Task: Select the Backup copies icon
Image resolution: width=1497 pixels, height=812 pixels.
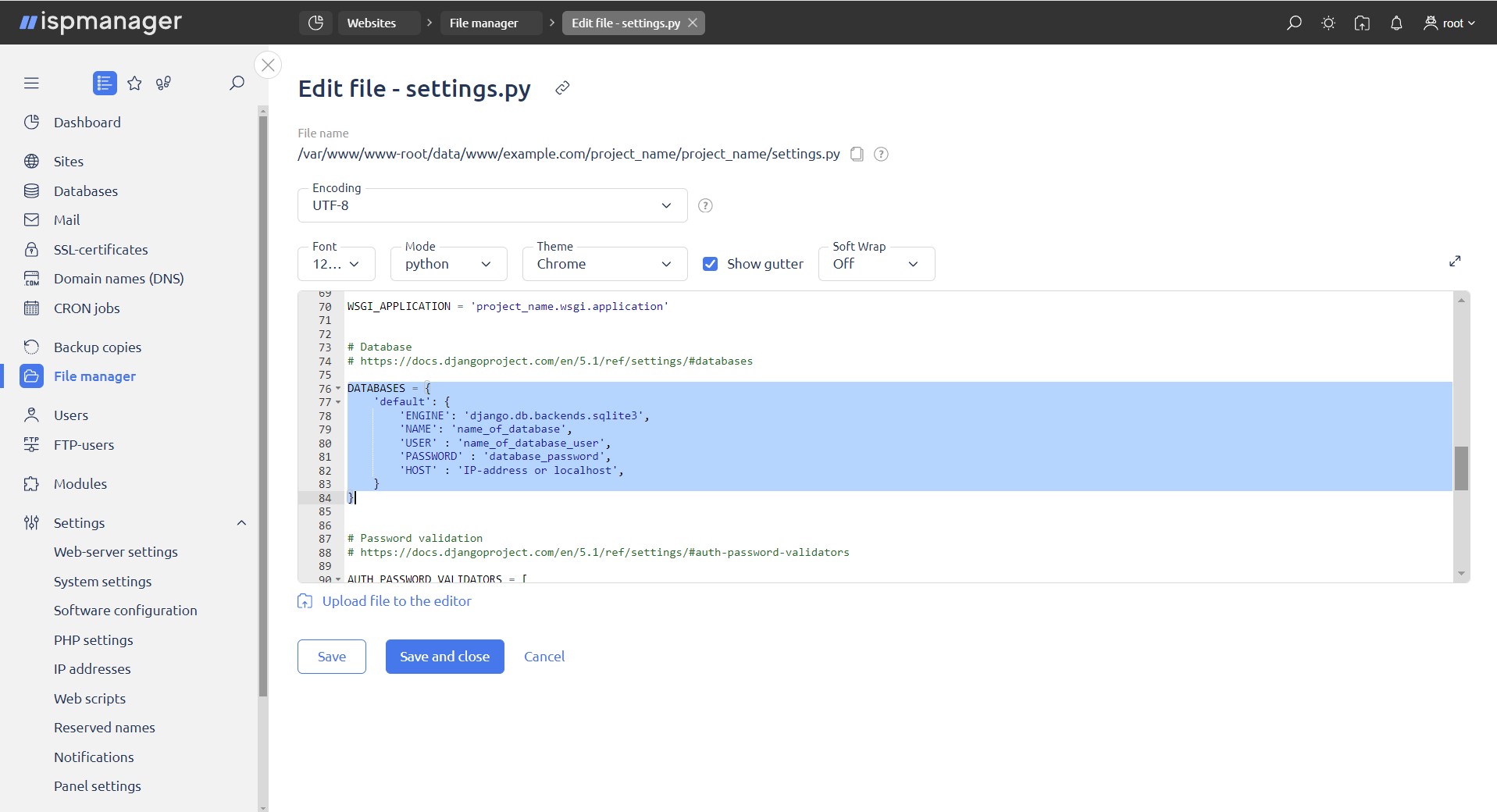Action: 31,347
